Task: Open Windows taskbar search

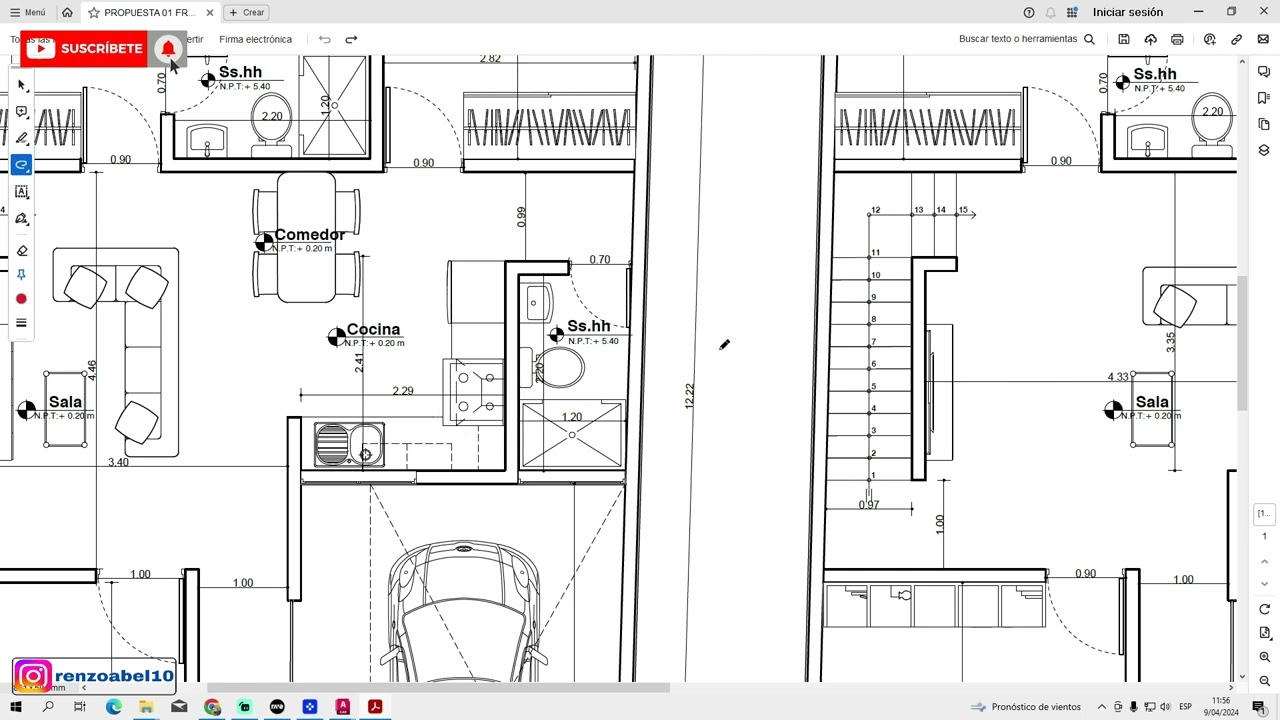Action: point(48,707)
